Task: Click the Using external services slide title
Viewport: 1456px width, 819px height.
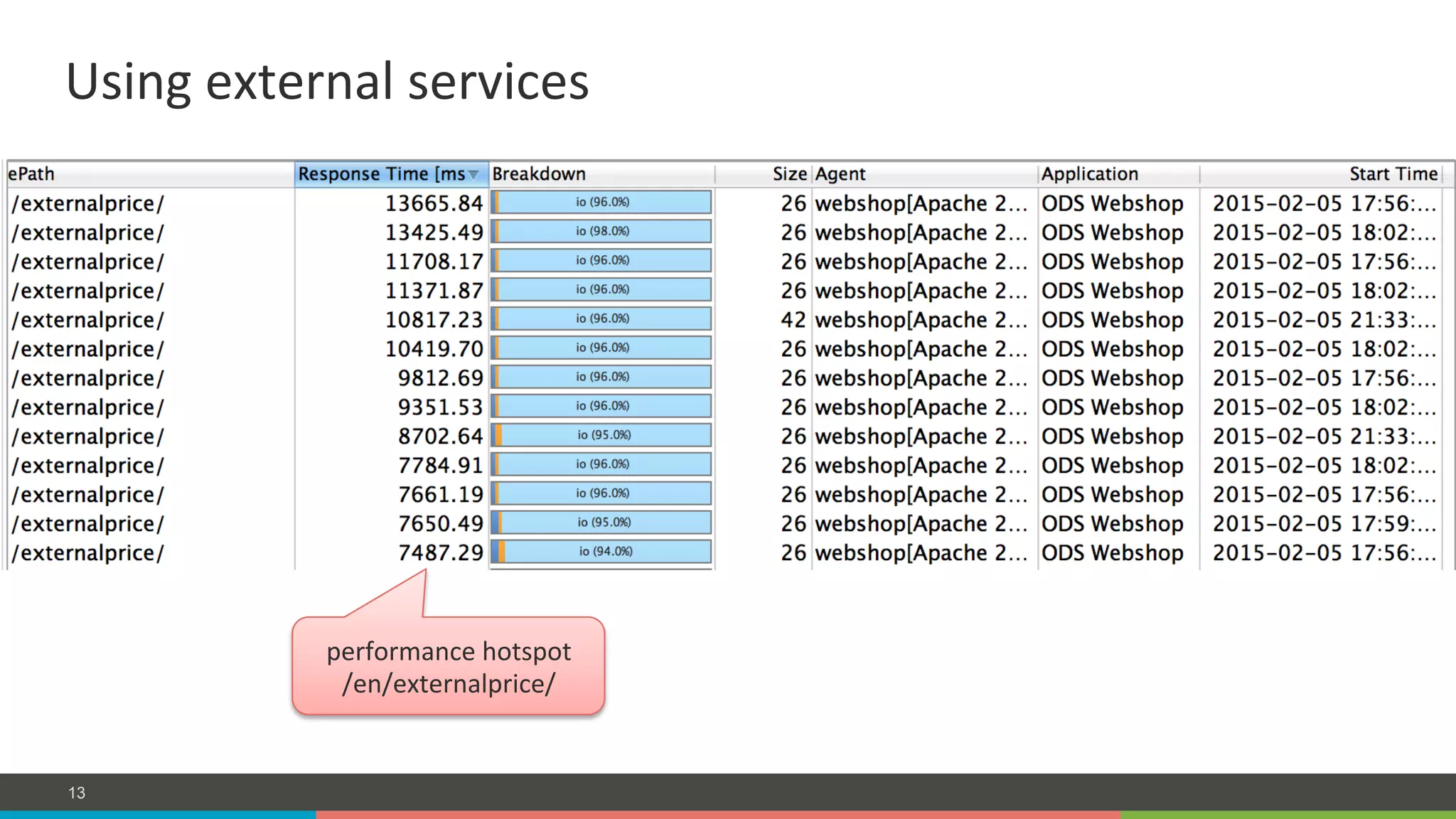Action: [327, 82]
